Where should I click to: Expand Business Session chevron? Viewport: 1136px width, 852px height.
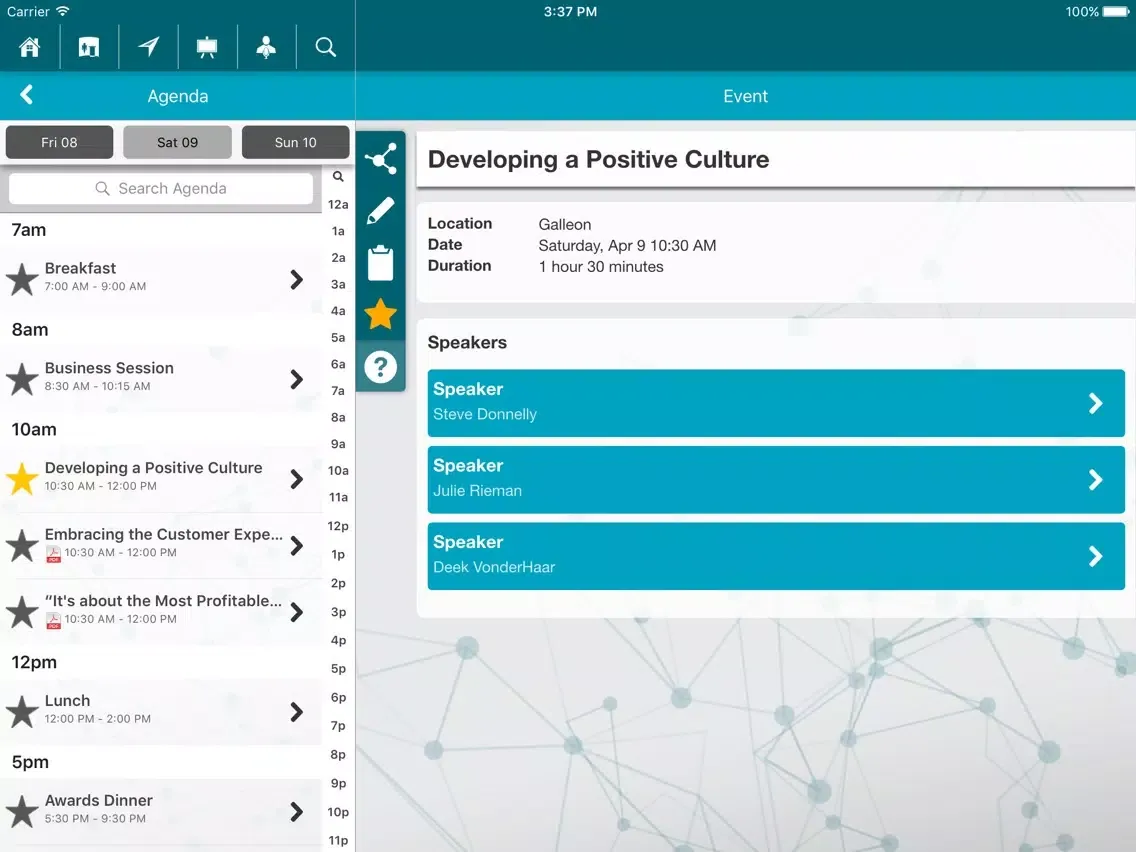(296, 379)
